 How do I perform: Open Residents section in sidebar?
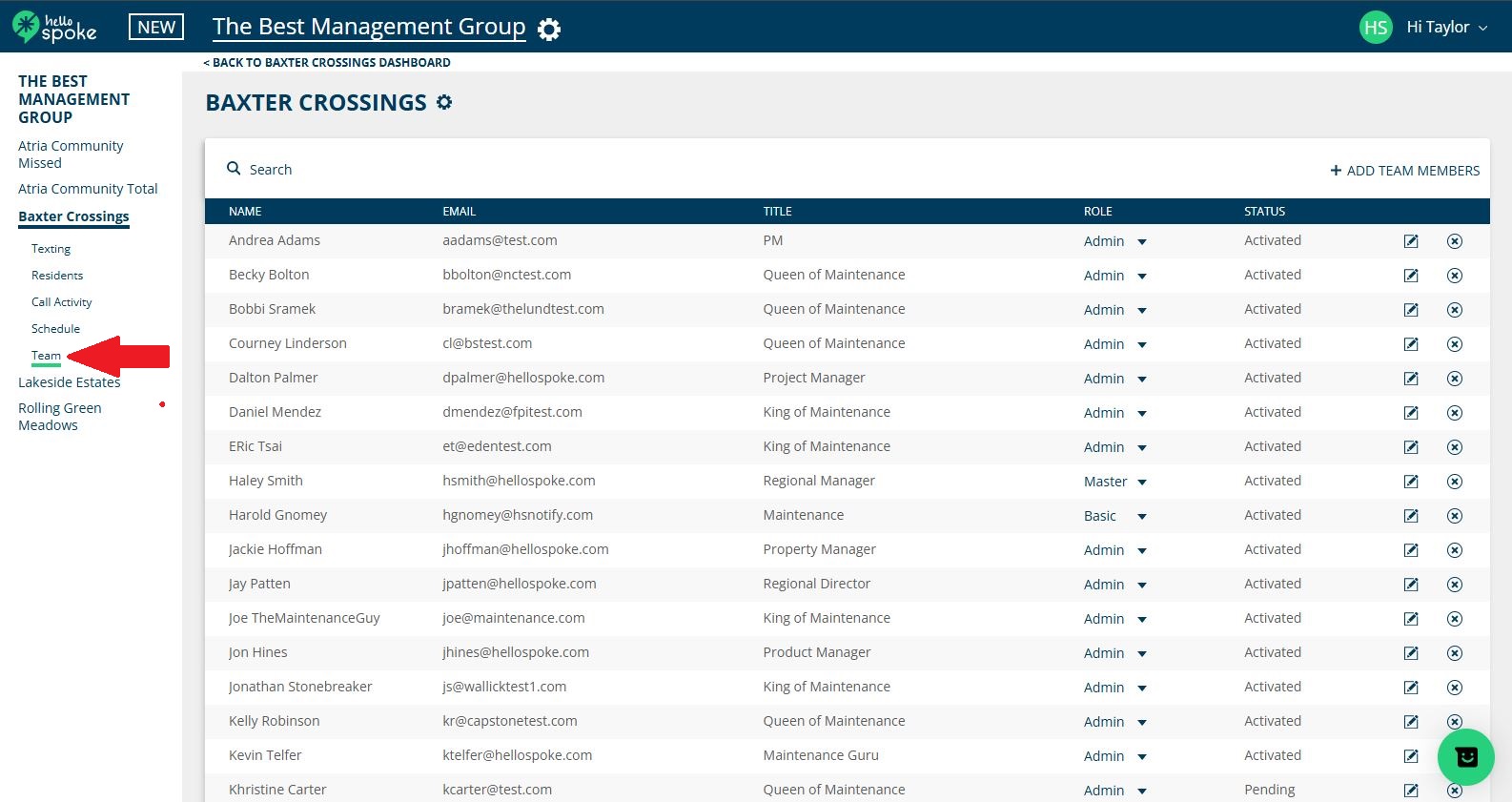[57, 276]
